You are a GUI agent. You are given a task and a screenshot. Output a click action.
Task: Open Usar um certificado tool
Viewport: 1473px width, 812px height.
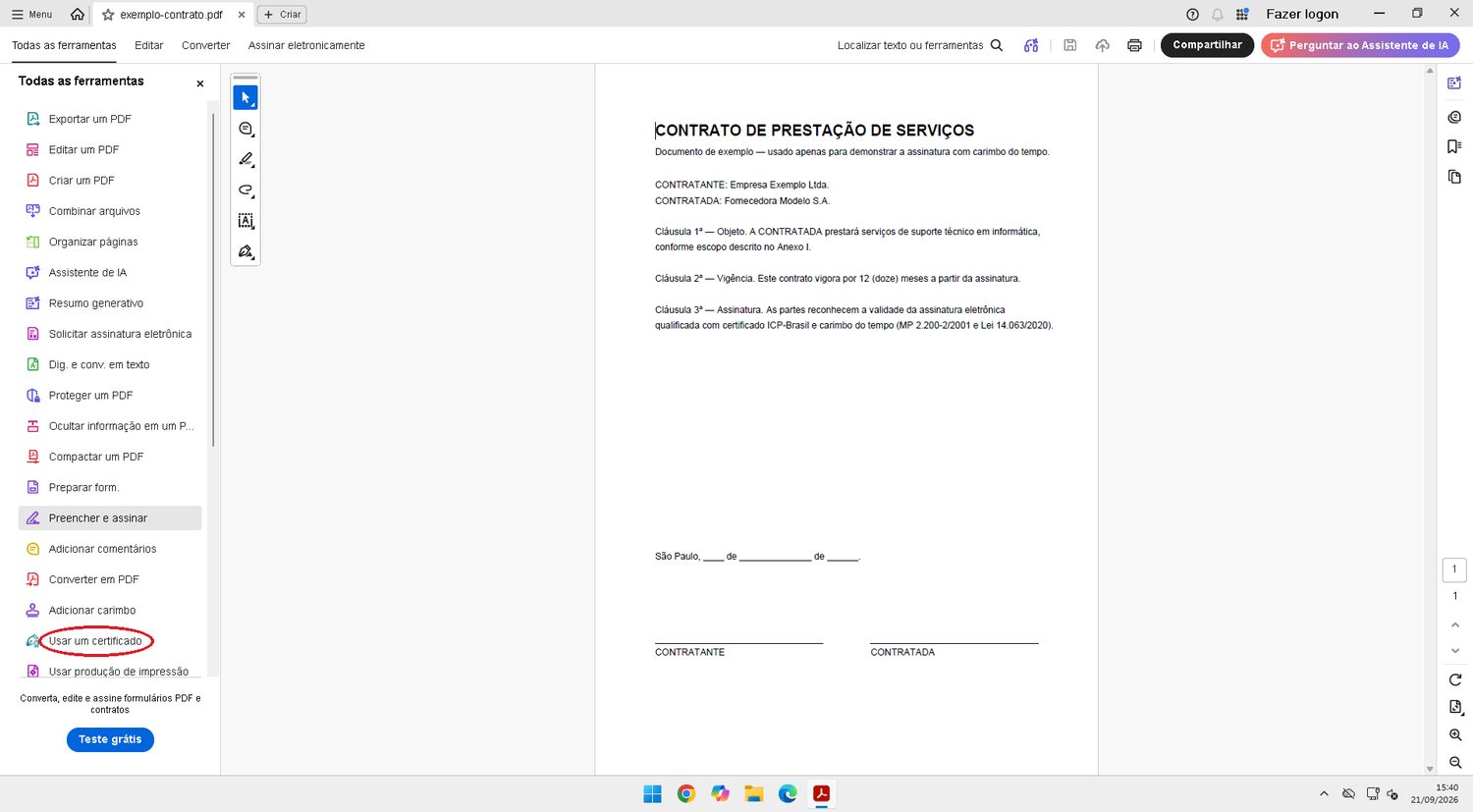point(95,641)
